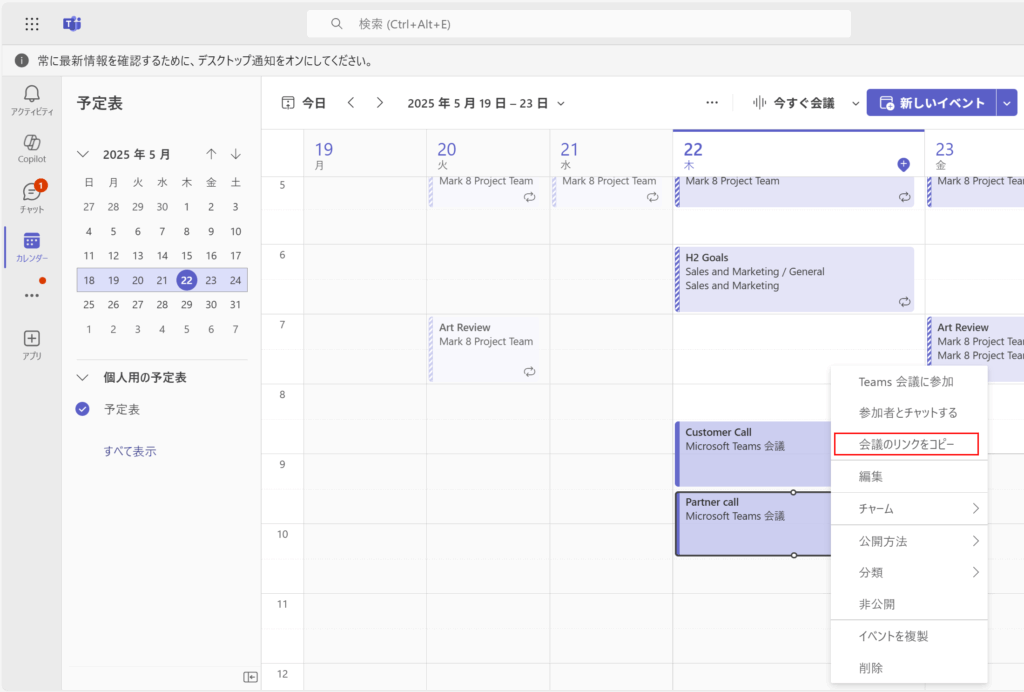Open Art Review event on Tuesday 20
1024x692 pixels.
485,349
